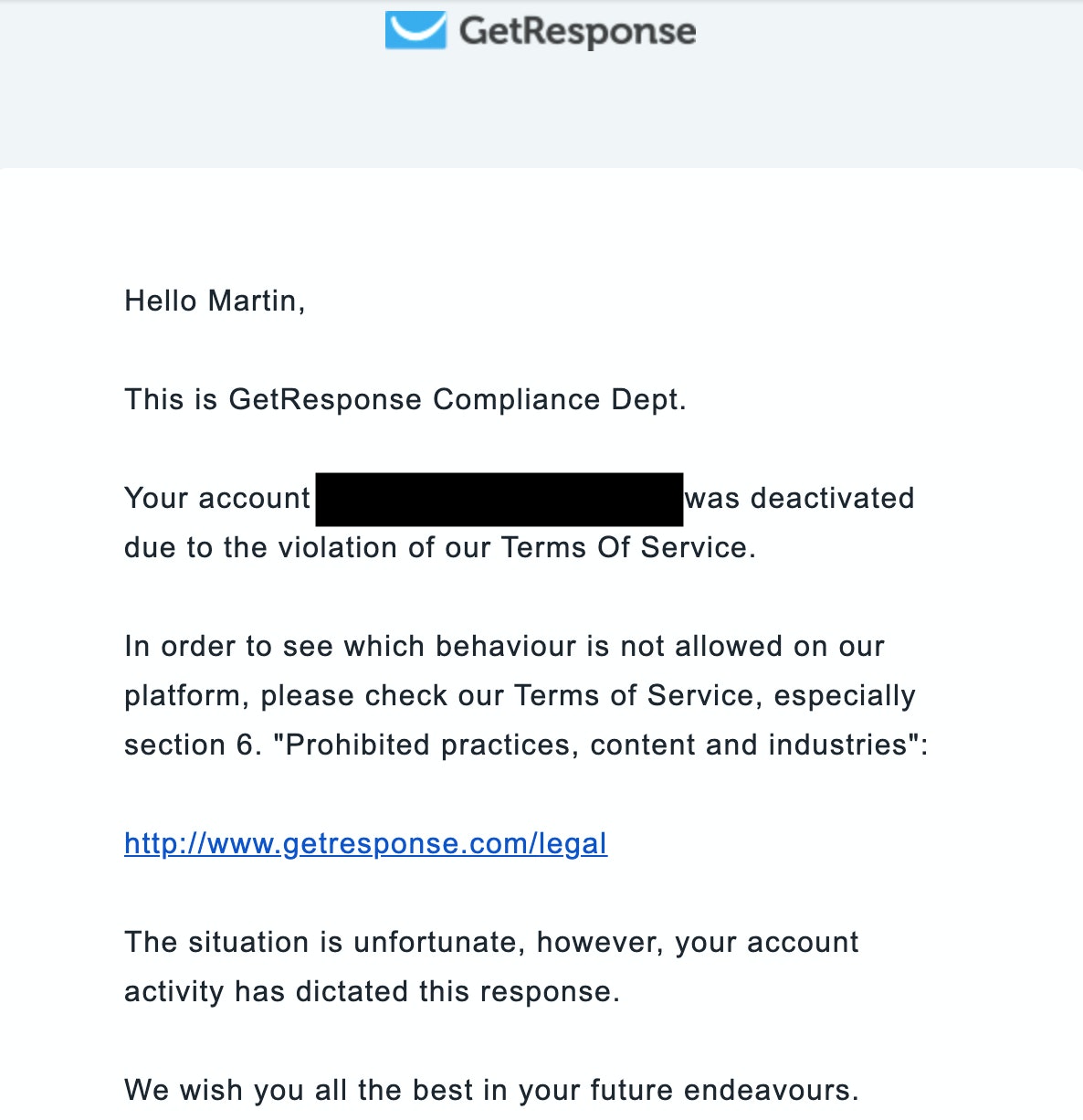Click the GetResponse envelope logo icon
The image size is (1083, 1120).
(415, 30)
